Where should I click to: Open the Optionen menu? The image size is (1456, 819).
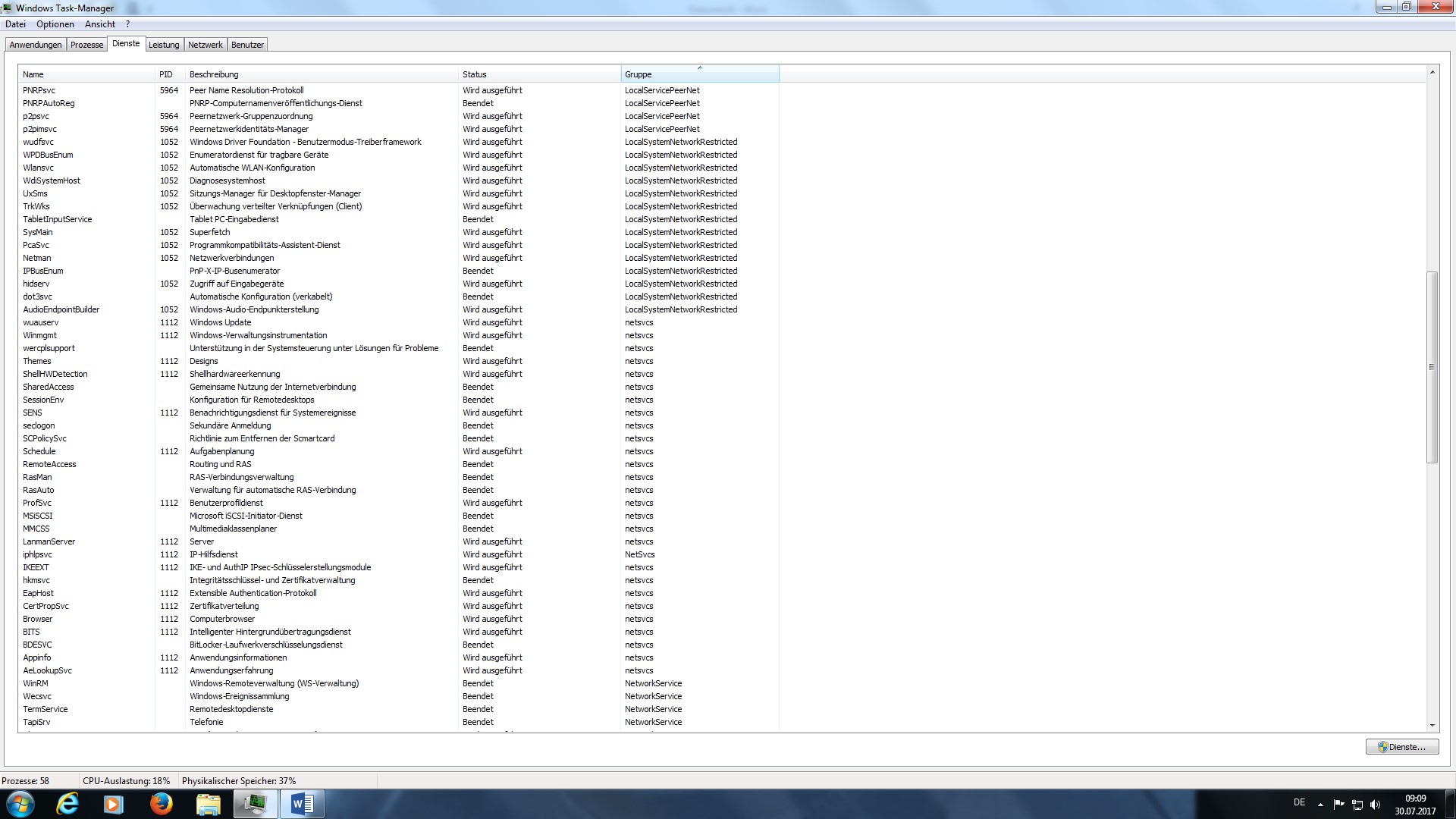coord(55,24)
